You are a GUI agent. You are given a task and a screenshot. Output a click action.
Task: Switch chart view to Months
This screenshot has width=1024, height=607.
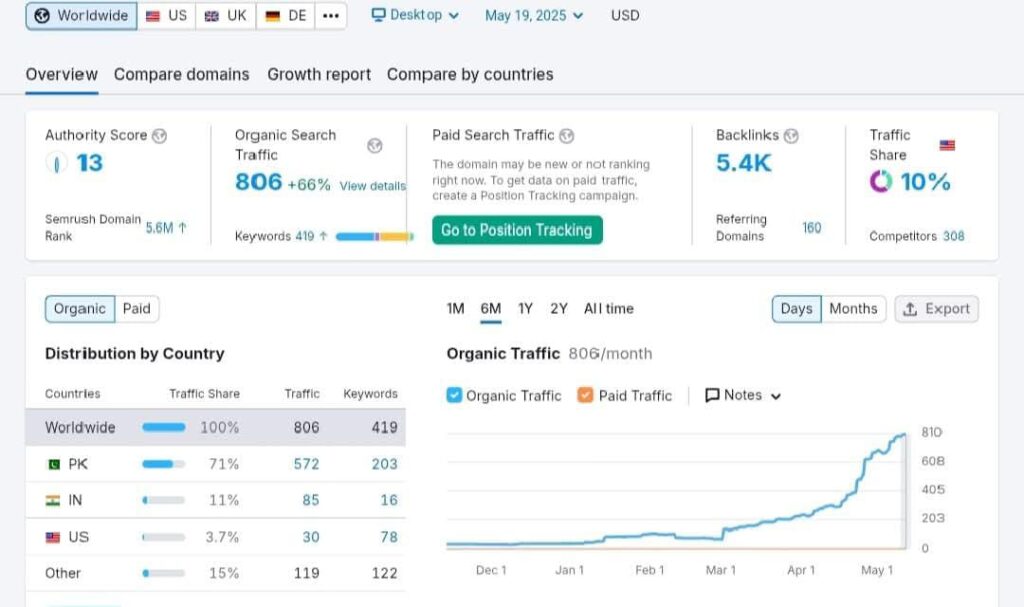(852, 309)
